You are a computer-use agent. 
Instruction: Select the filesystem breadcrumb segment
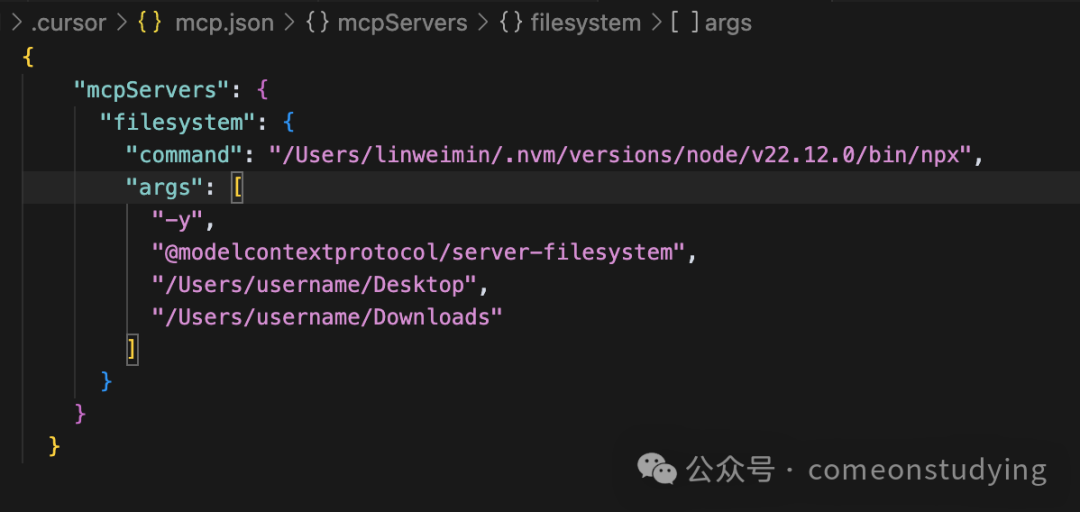pos(586,23)
